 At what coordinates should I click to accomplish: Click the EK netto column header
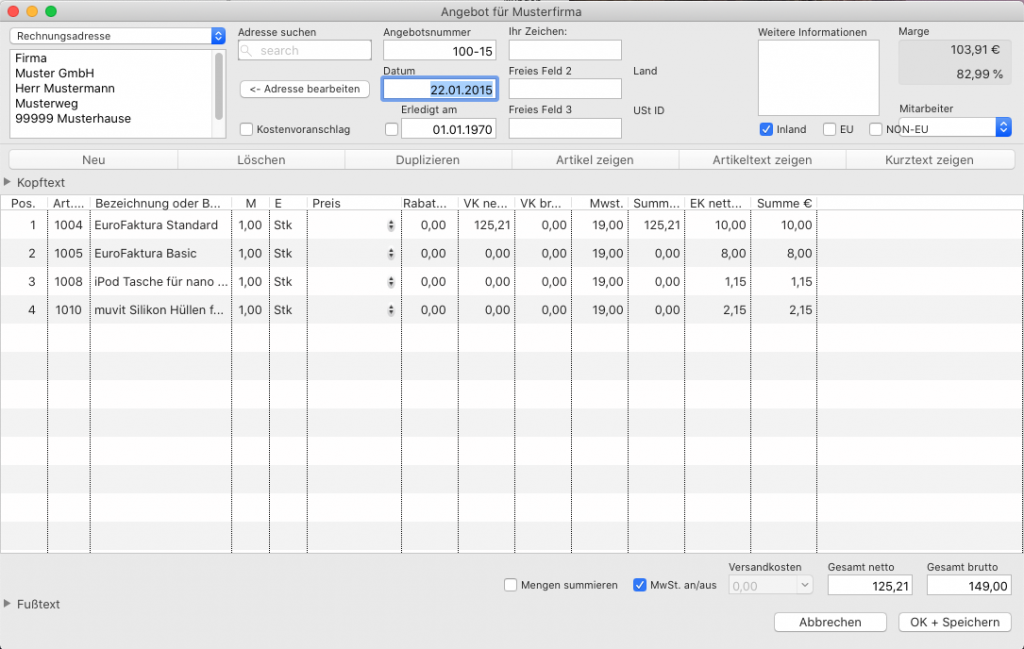click(x=718, y=204)
